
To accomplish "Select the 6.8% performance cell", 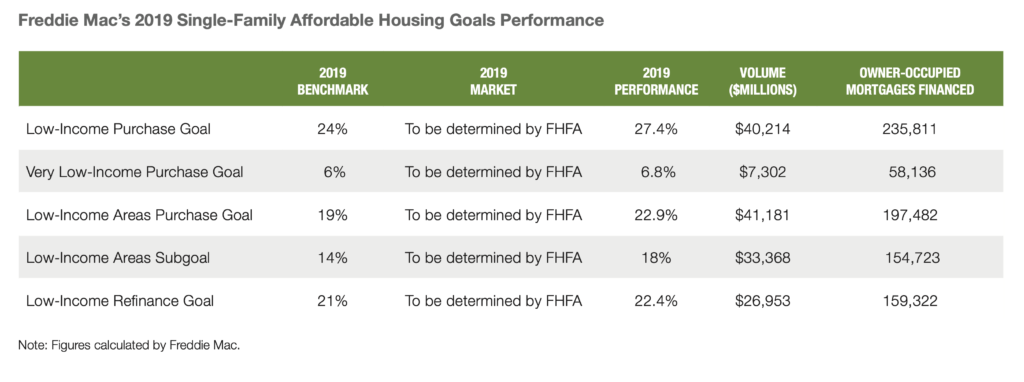I will click(656, 172).
